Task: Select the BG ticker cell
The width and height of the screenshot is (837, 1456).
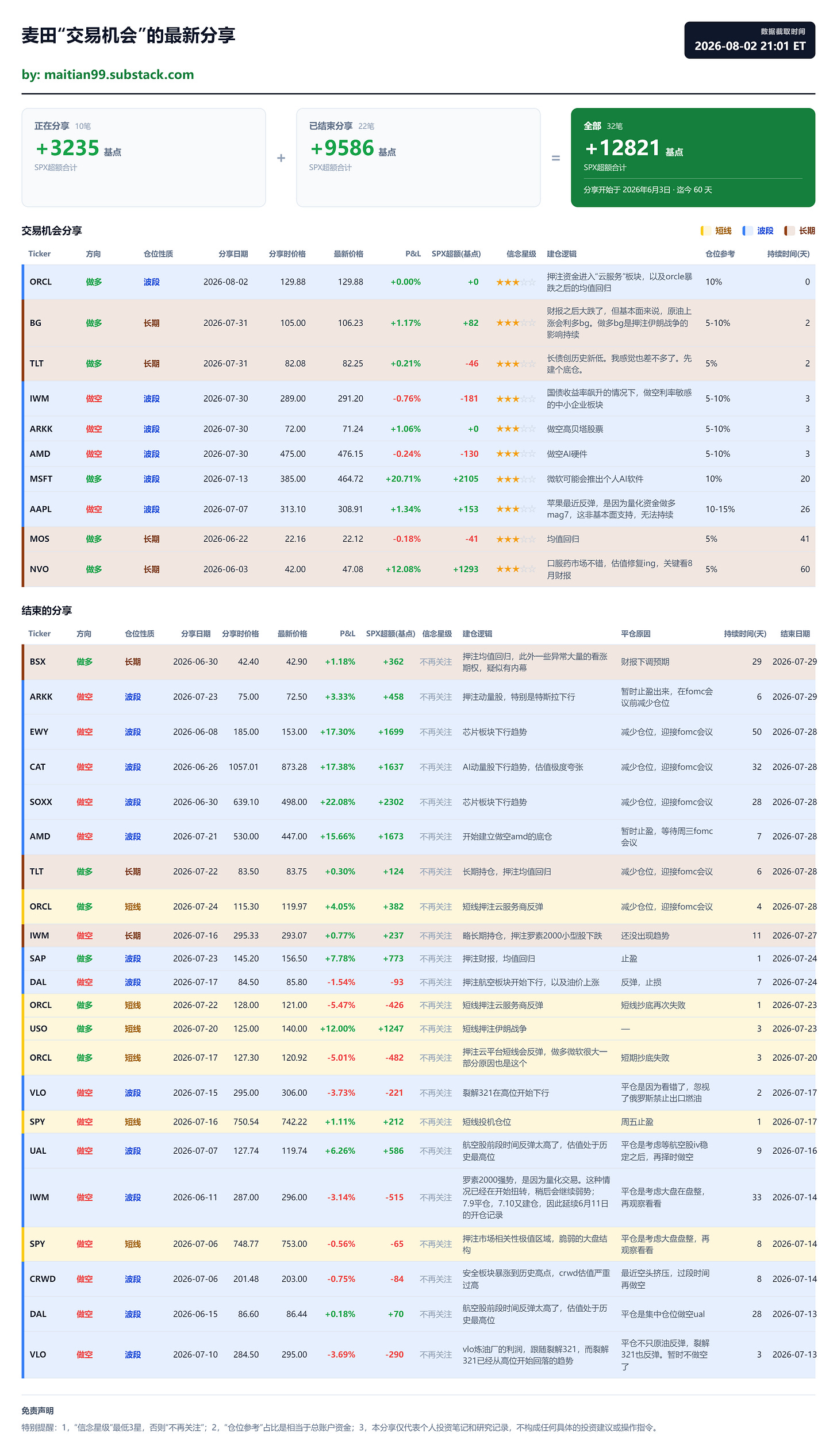Action: (36, 323)
